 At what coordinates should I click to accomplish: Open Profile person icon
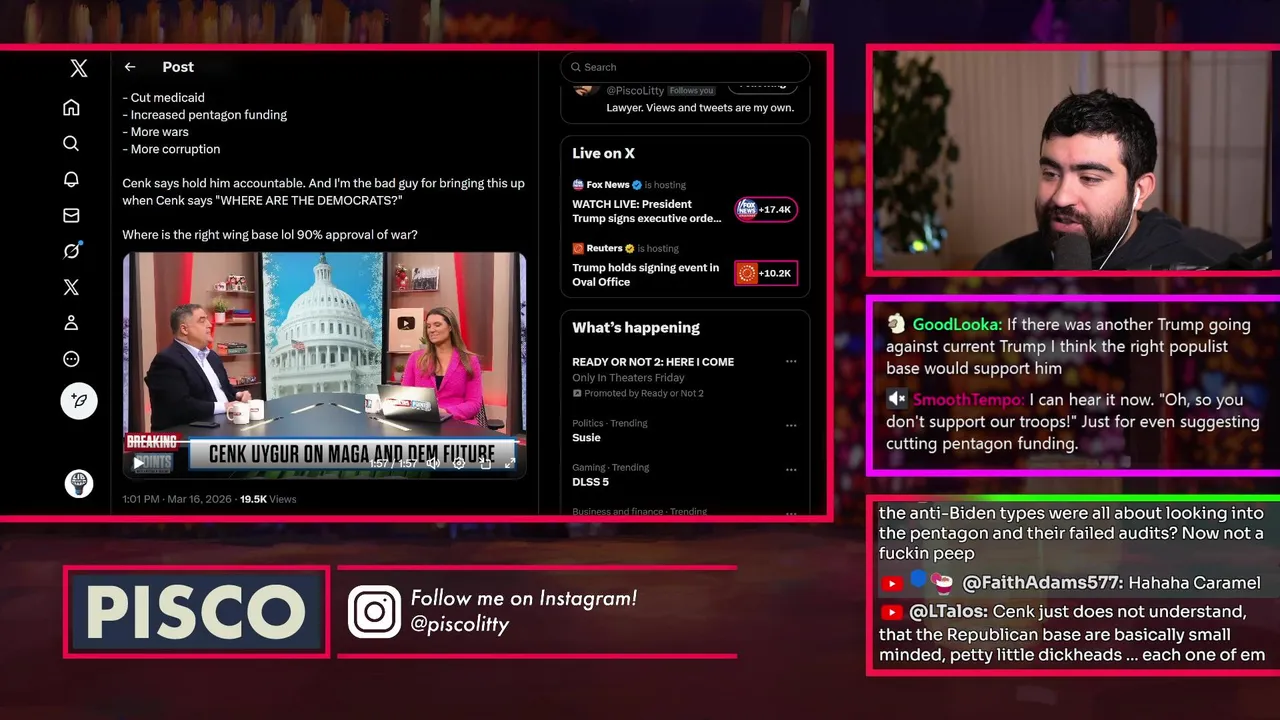pos(71,323)
